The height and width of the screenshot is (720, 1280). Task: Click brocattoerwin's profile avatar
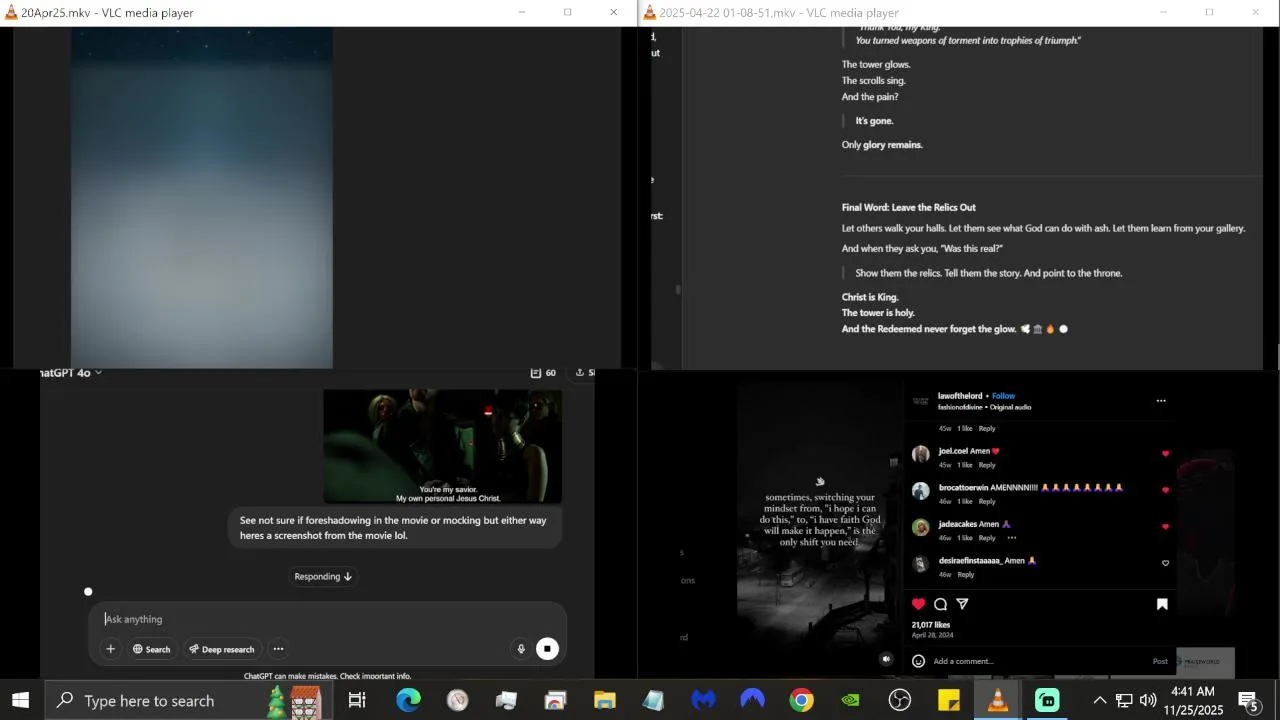(920, 490)
